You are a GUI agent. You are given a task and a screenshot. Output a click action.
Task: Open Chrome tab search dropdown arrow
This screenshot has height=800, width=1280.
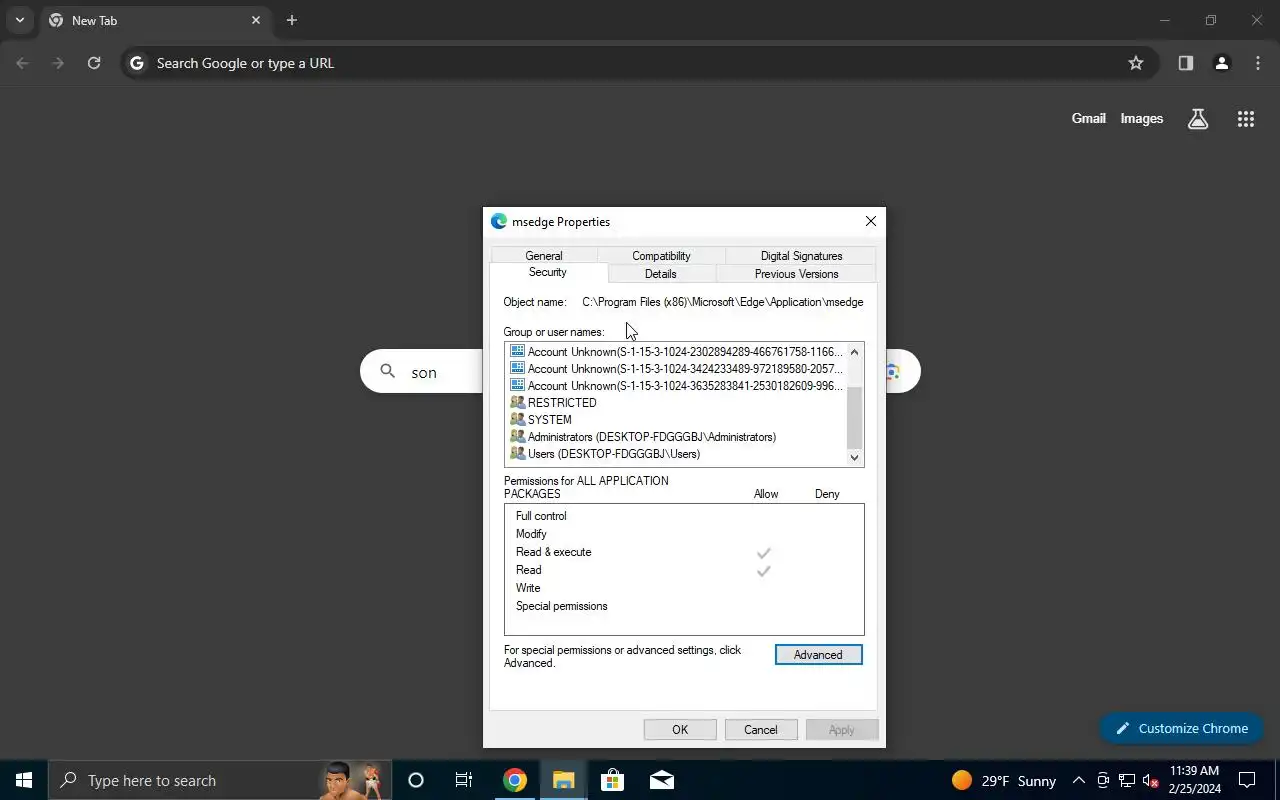[19, 20]
